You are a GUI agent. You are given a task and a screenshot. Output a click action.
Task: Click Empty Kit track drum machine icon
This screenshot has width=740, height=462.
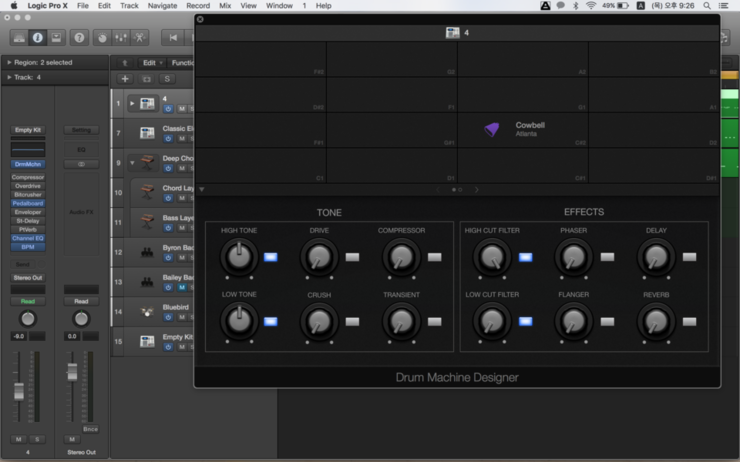click(x=147, y=341)
